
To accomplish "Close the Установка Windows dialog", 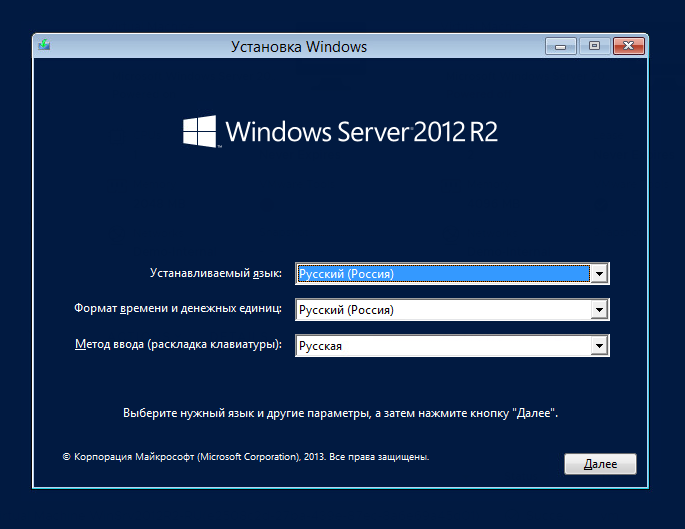I will (629, 46).
